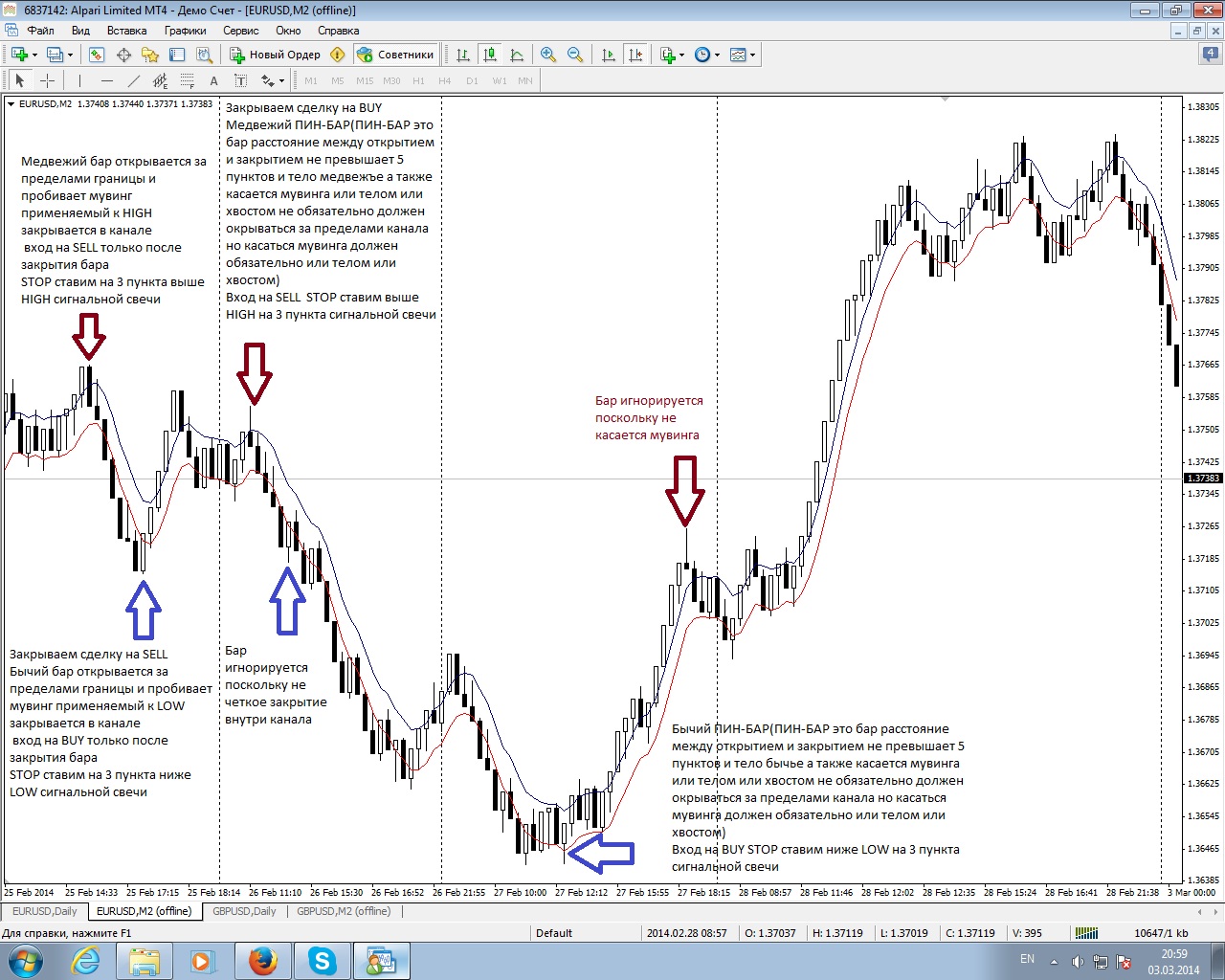This screenshot has height=980, width=1225.
Task: Click the EURUSD,M2 chart title dropdown triangle
Action: tap(11, 103)
